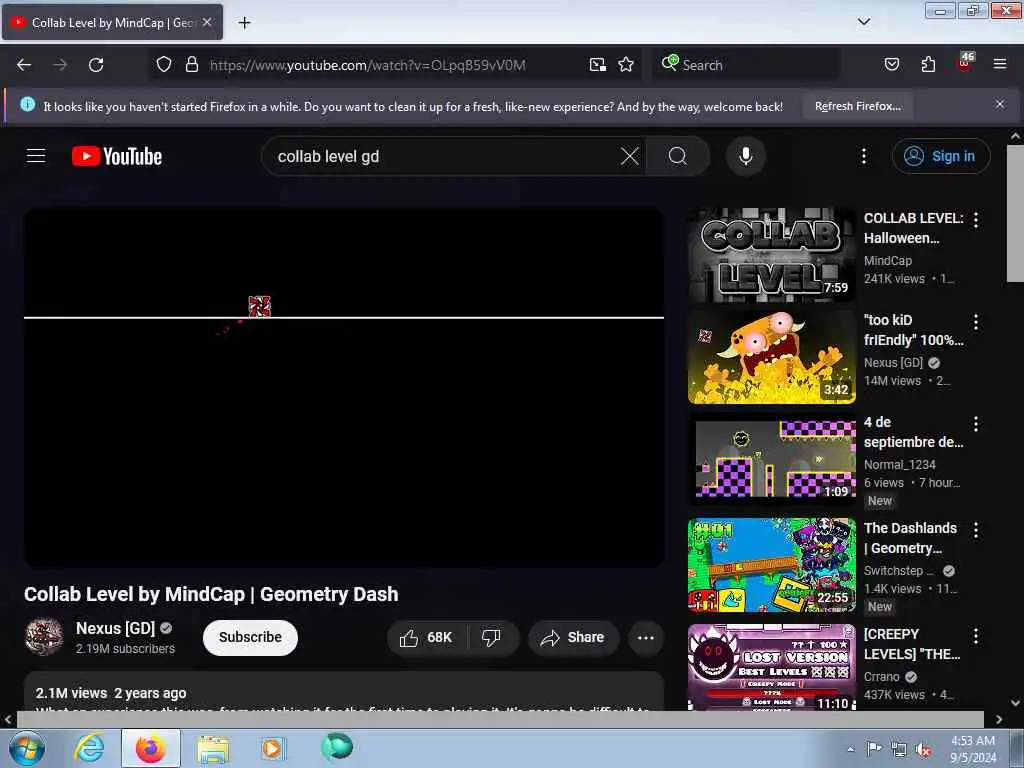The width and height of the screenshot is (1024, 768).
Task: Open The Dashlands | Geometry title link
Action: 910,537
